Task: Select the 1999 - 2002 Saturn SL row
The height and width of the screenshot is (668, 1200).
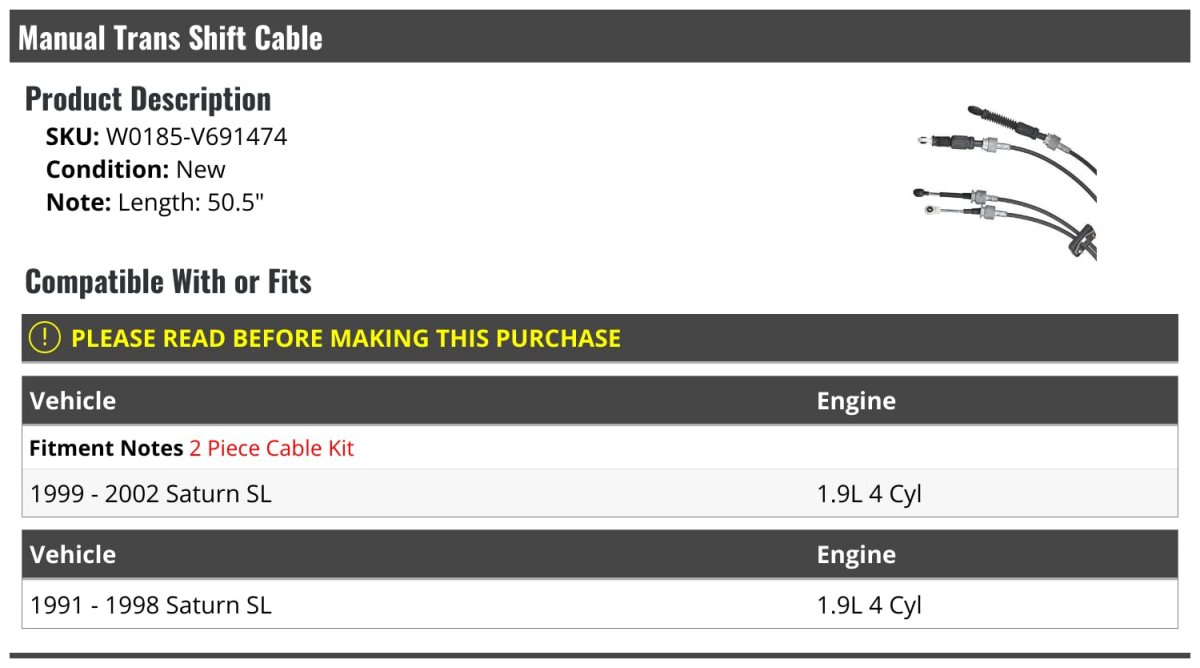Action: click(600, 493)
